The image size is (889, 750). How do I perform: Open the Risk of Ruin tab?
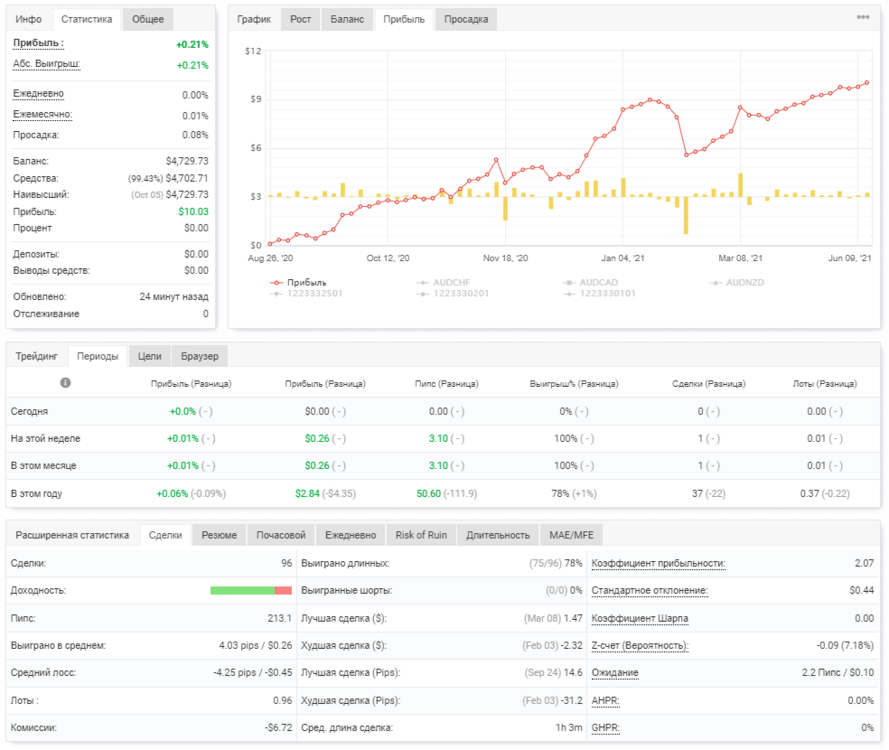point(421,535)
